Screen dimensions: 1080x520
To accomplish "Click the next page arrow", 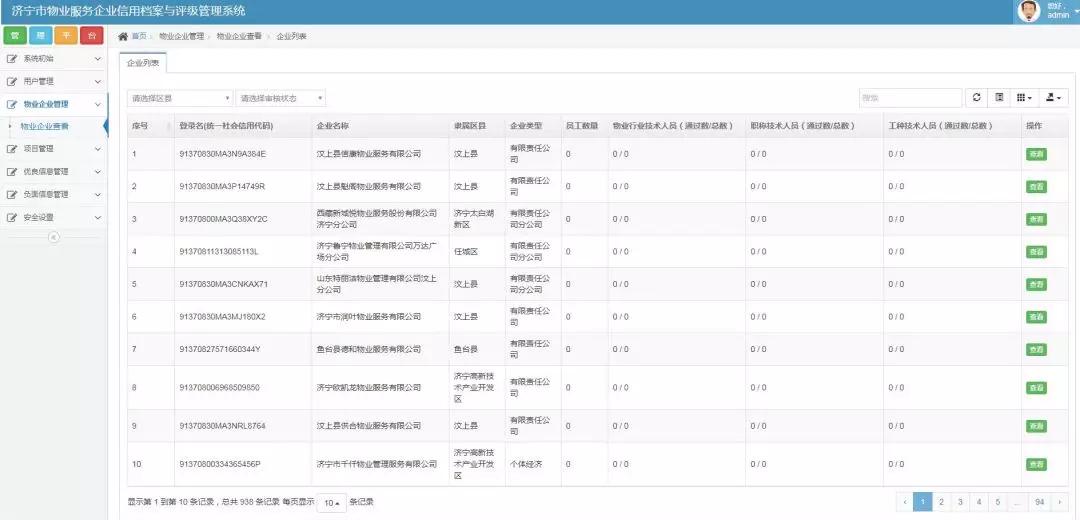I will [x=1059, y=502].
